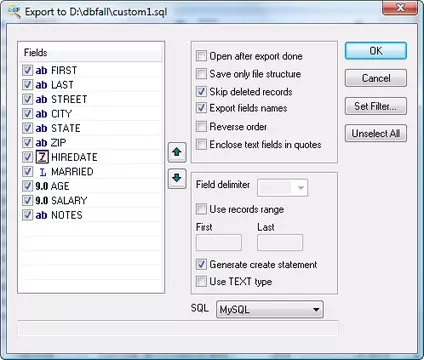Click the move field down arrow icon
The width and height of the screenshot is (424, 360).
(177, 178)
